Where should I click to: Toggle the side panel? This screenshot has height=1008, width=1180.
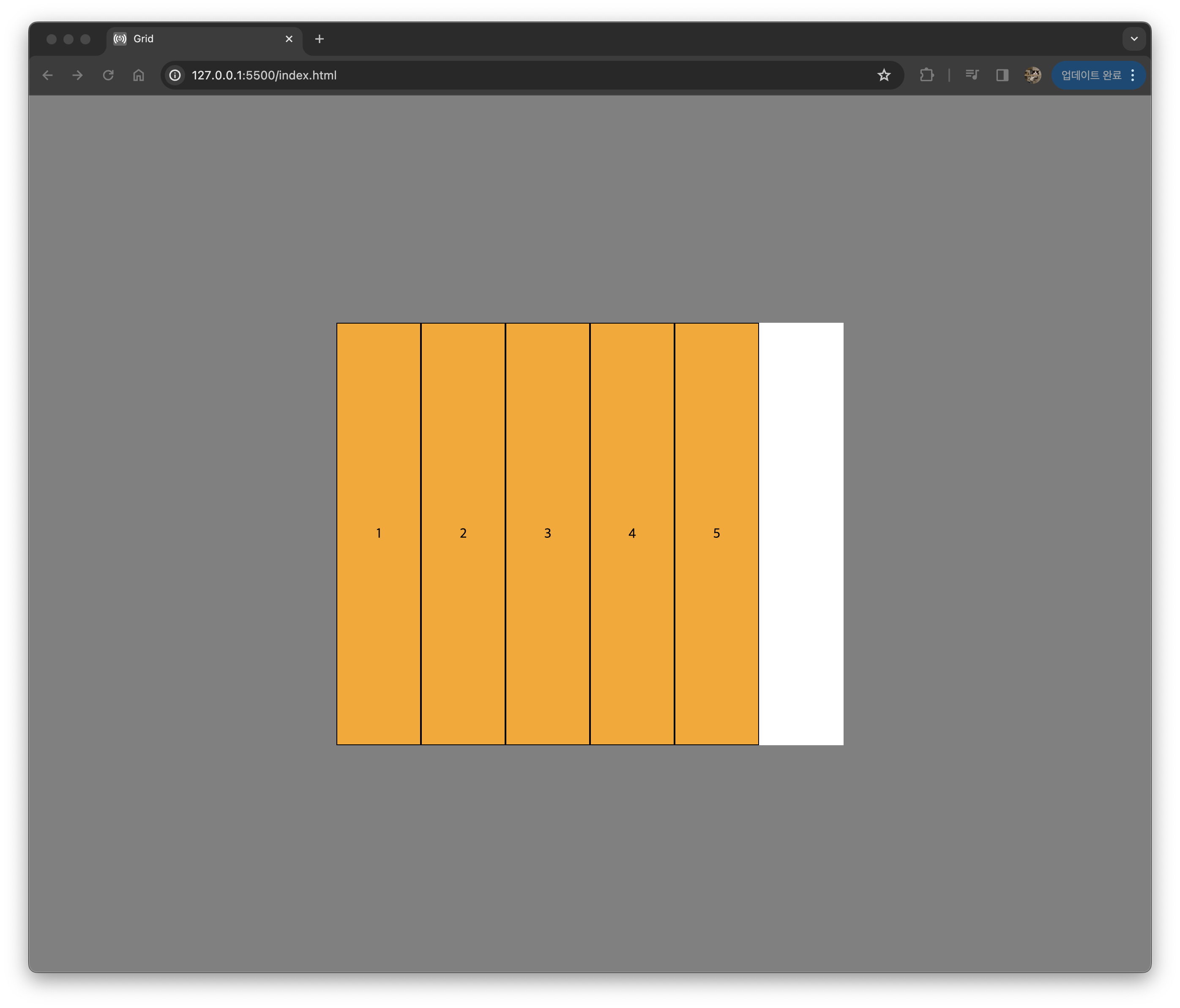click(x=1002, y=75)
